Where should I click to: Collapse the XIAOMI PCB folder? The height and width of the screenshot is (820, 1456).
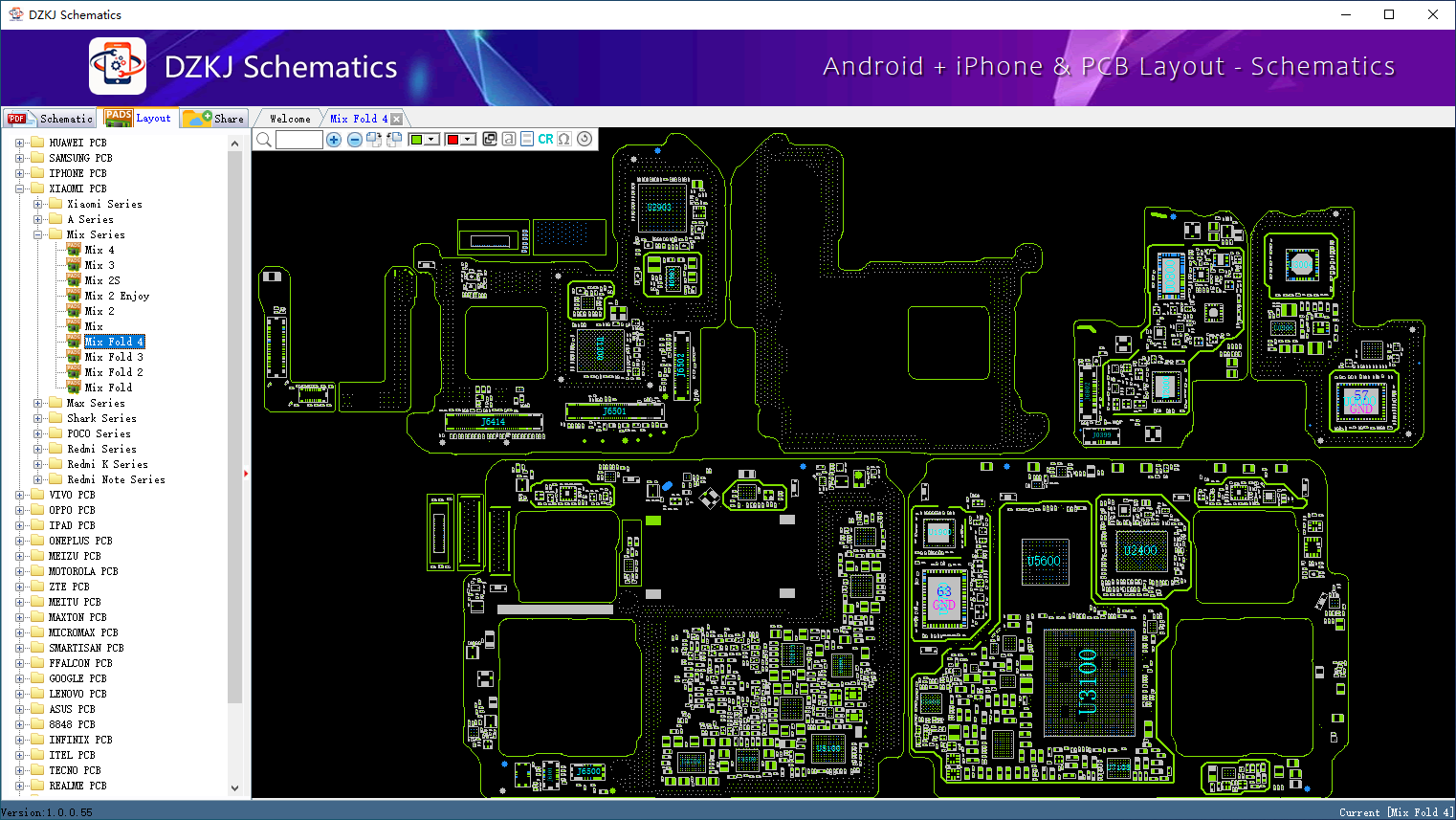tap(20, 188)
